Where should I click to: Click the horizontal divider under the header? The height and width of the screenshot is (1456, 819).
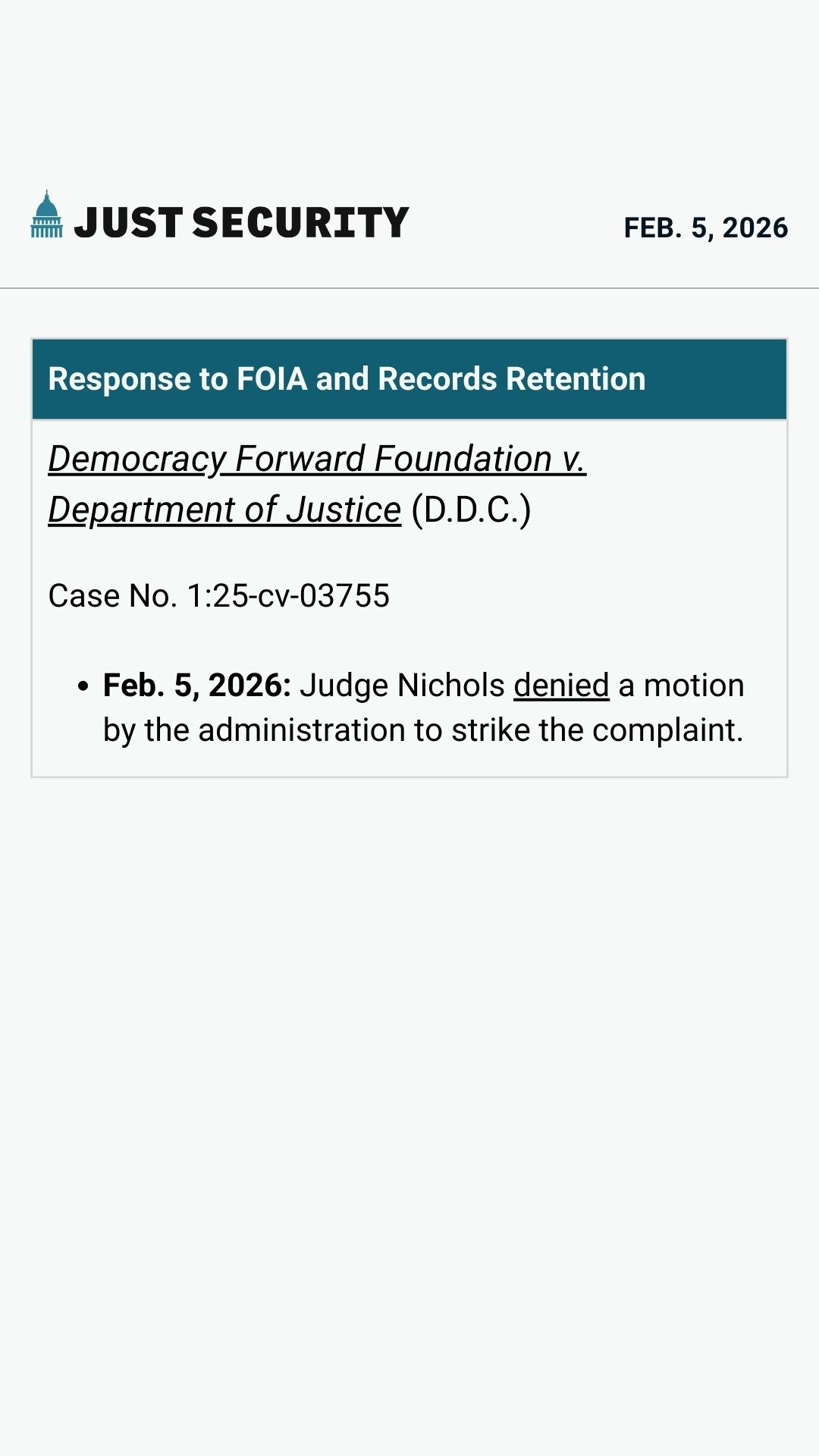pos(409,288)
